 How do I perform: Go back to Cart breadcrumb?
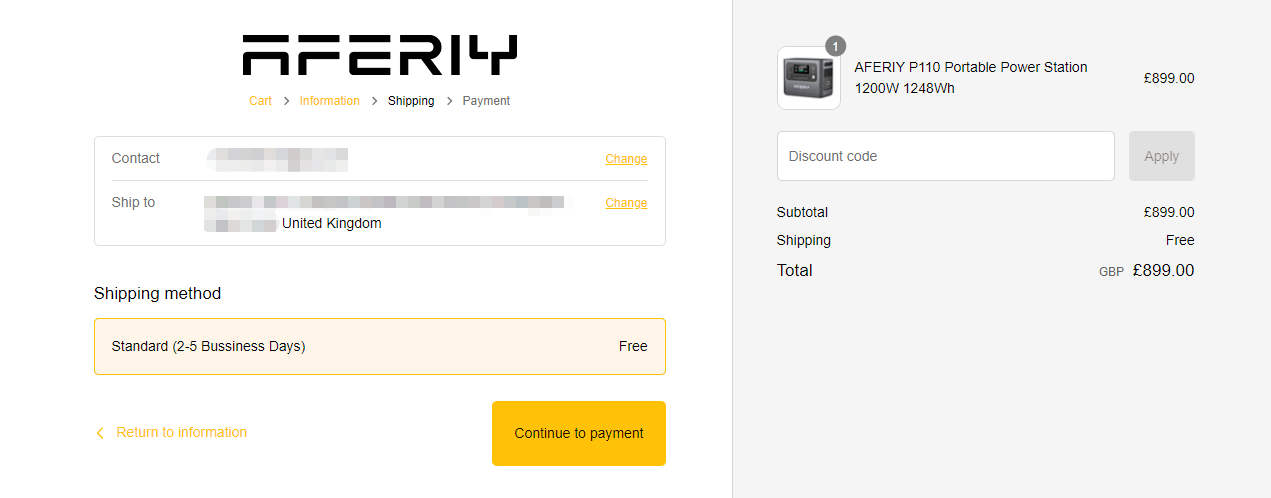pyautogui.click(x=260, y=101)
